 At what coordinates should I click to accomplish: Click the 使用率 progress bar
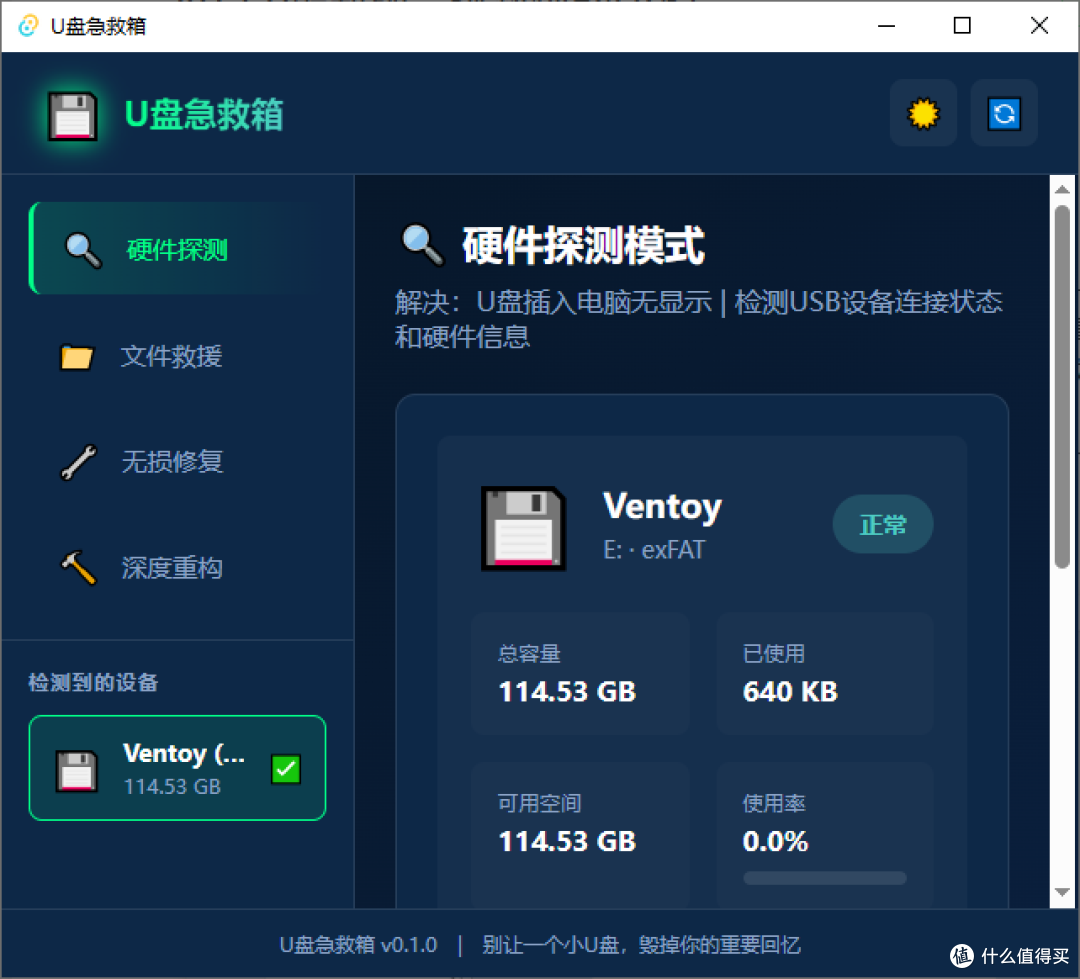(824, 878)
